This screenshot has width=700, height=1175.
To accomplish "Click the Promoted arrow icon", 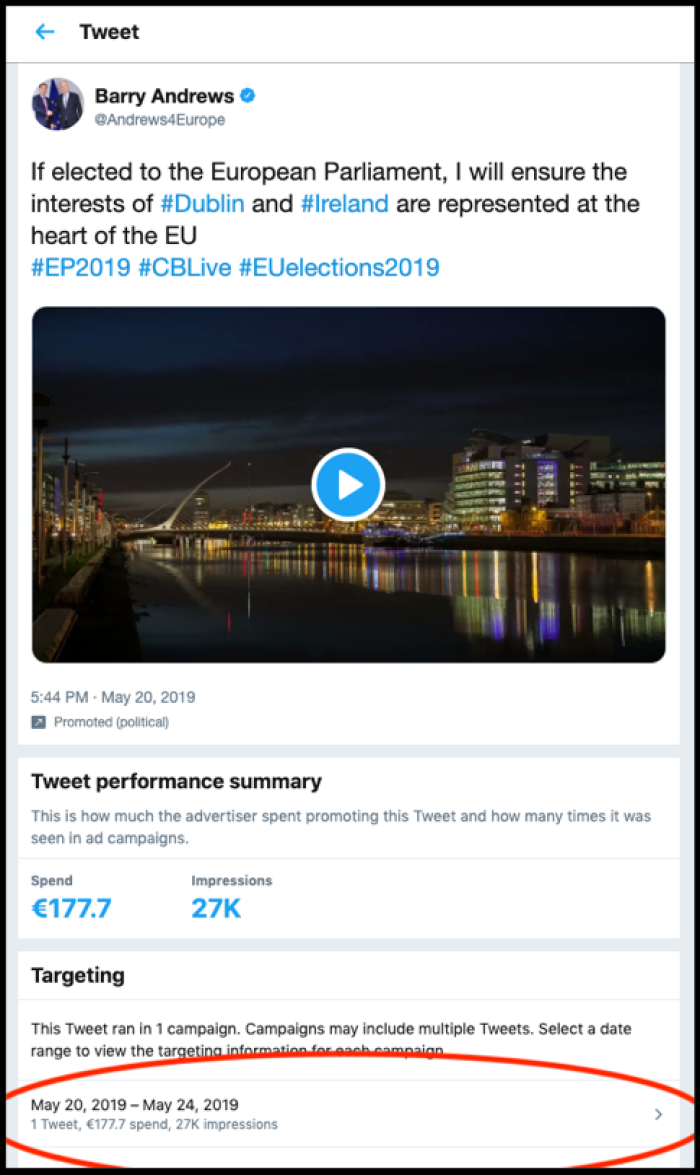I will [x=38, y=722].
